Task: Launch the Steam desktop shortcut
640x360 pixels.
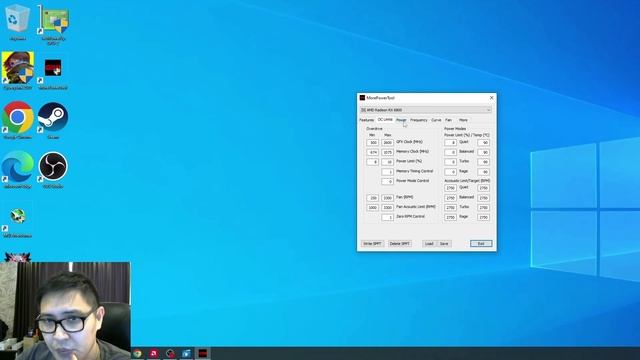Action: click(x=53, y=118)
